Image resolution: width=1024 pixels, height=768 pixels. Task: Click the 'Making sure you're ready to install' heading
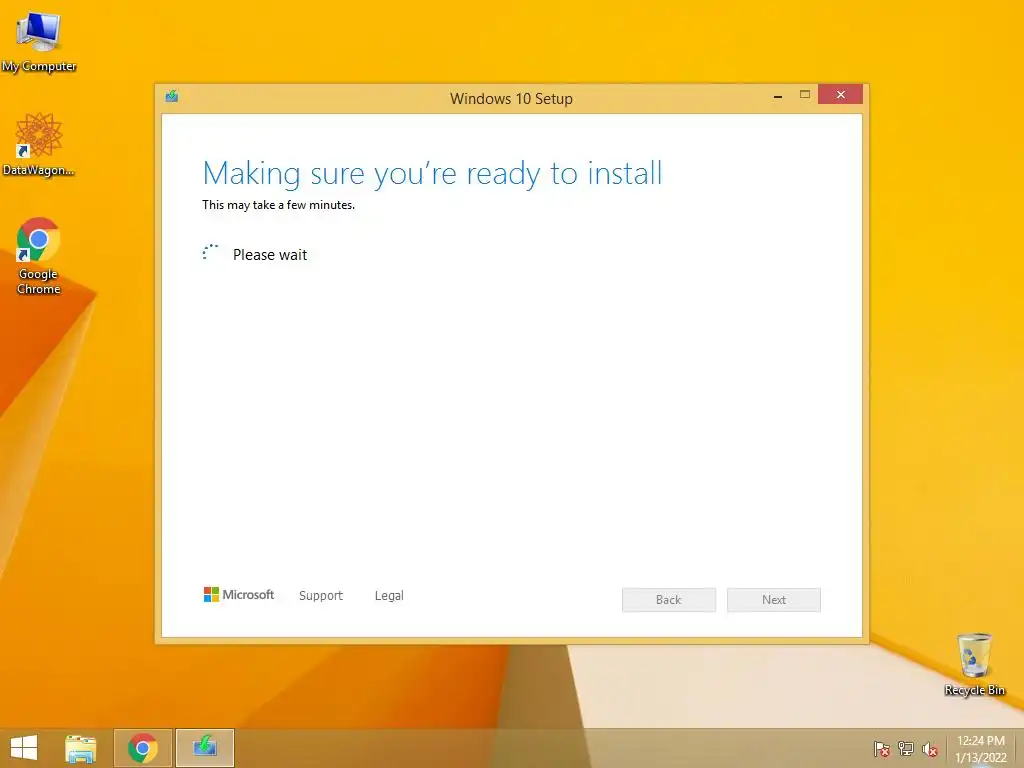[x=432, y=174]
